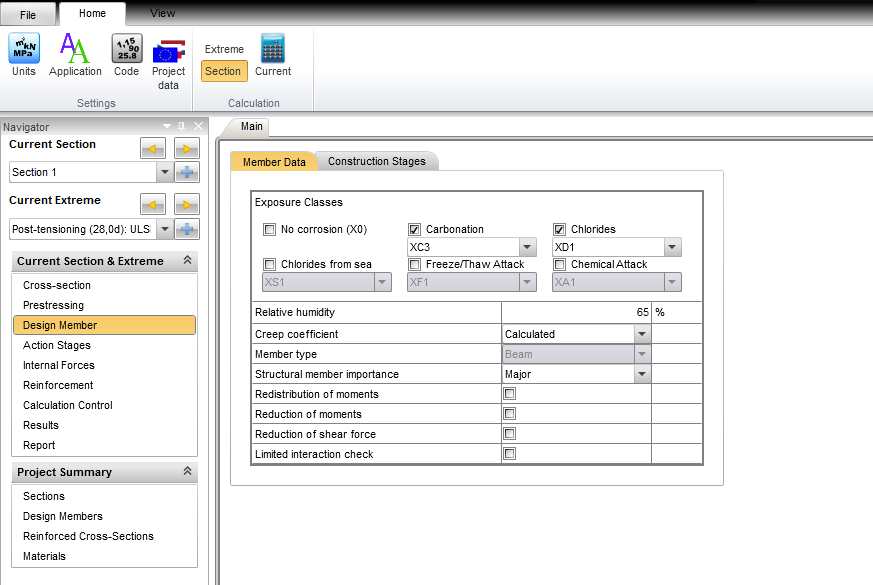Open Structural member importance dropdown
Image resolution: width=873 pixels, height=585 pixels.
[641, 375]
